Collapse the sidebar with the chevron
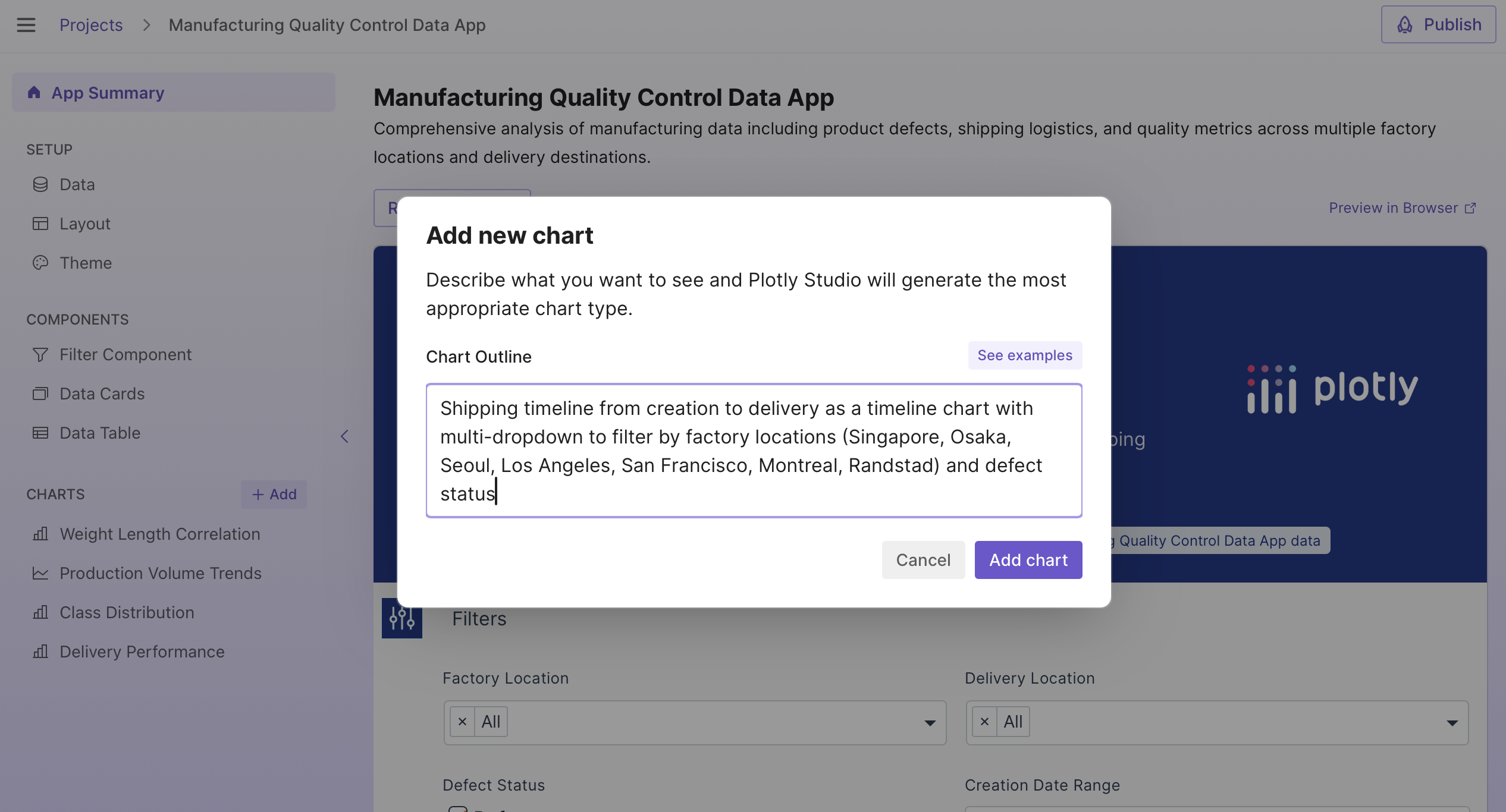Image resolution: width=1506 pixels, height=812 pixels. [344, 436]
